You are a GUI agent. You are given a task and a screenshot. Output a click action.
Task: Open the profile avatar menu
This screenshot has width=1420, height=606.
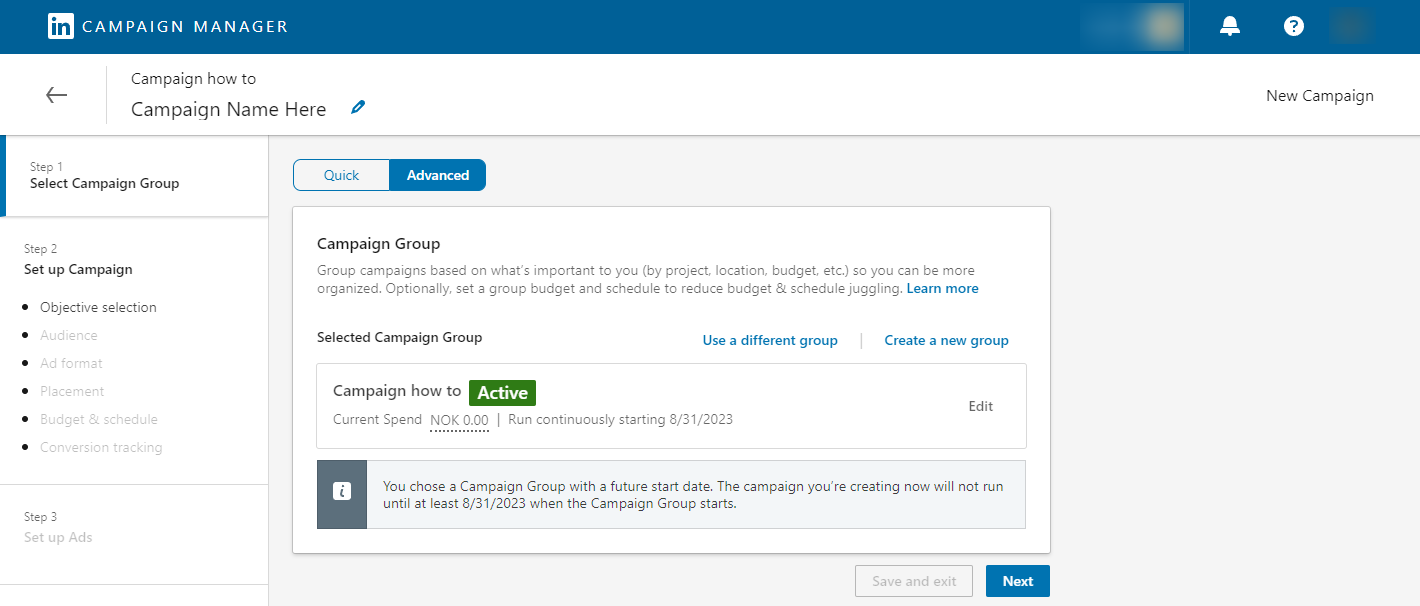click(x=1352, y=26)
